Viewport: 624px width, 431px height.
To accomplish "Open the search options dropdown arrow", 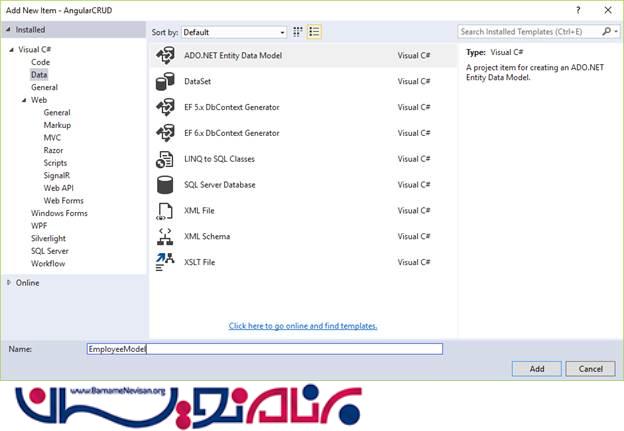I will click(616, 31).
